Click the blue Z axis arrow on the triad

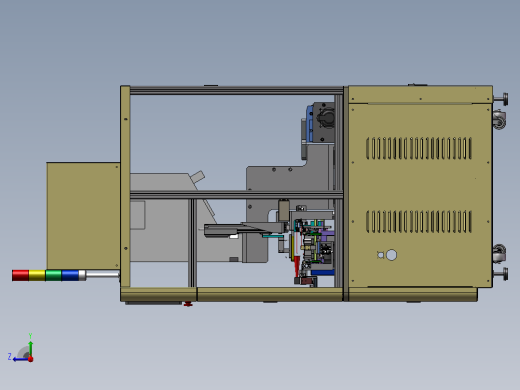tap(21, 359)
